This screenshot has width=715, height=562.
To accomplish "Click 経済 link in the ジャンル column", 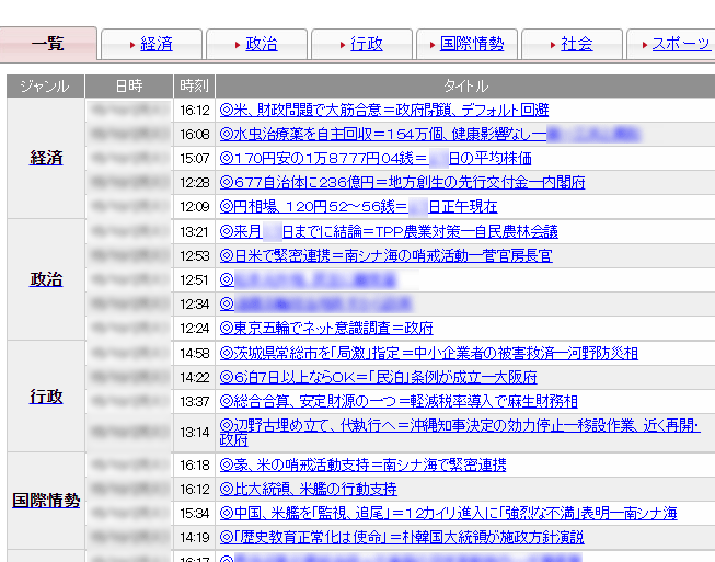I will click(46, 158).
